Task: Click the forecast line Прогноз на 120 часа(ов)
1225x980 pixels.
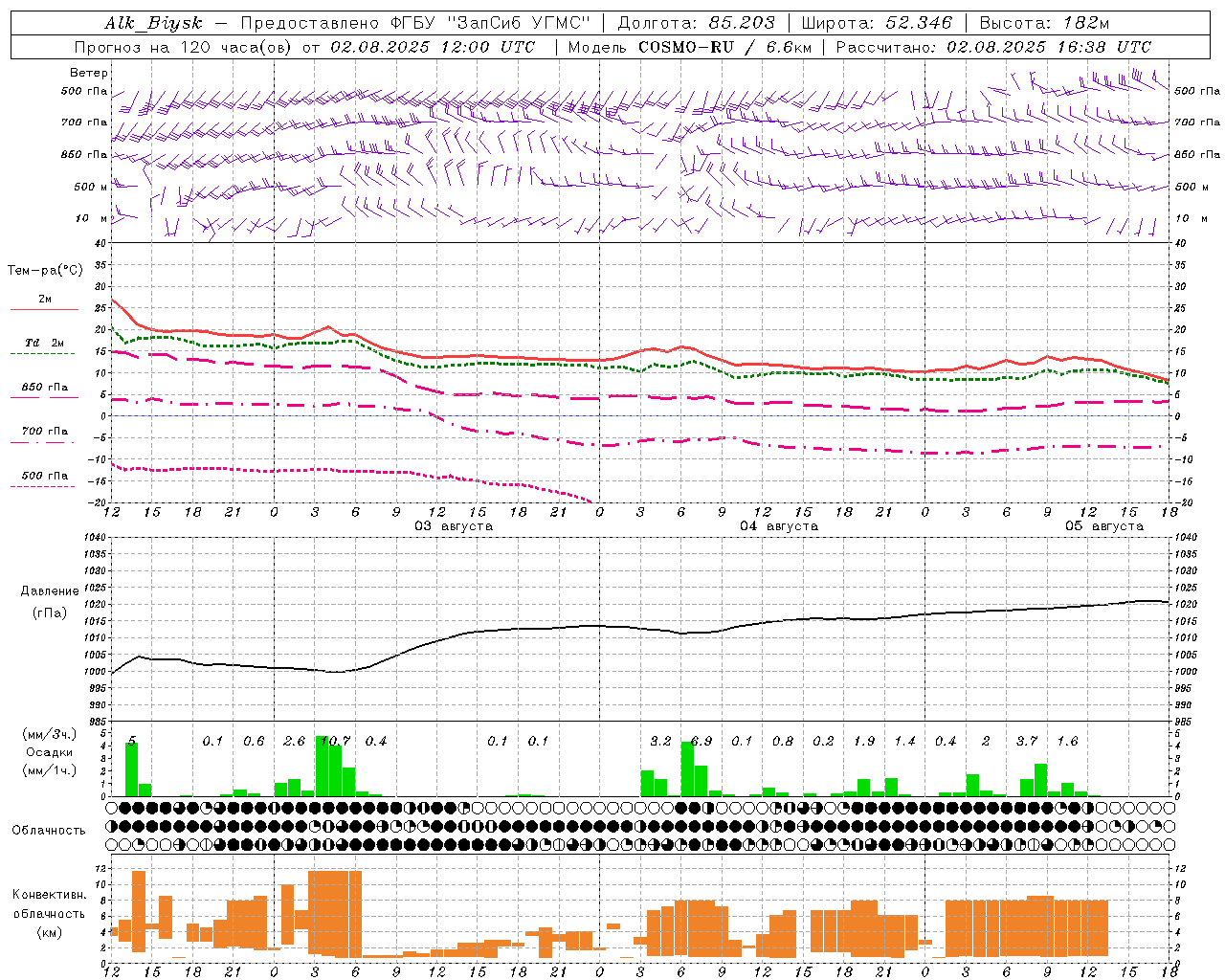Action: click(x=185, y=47)
